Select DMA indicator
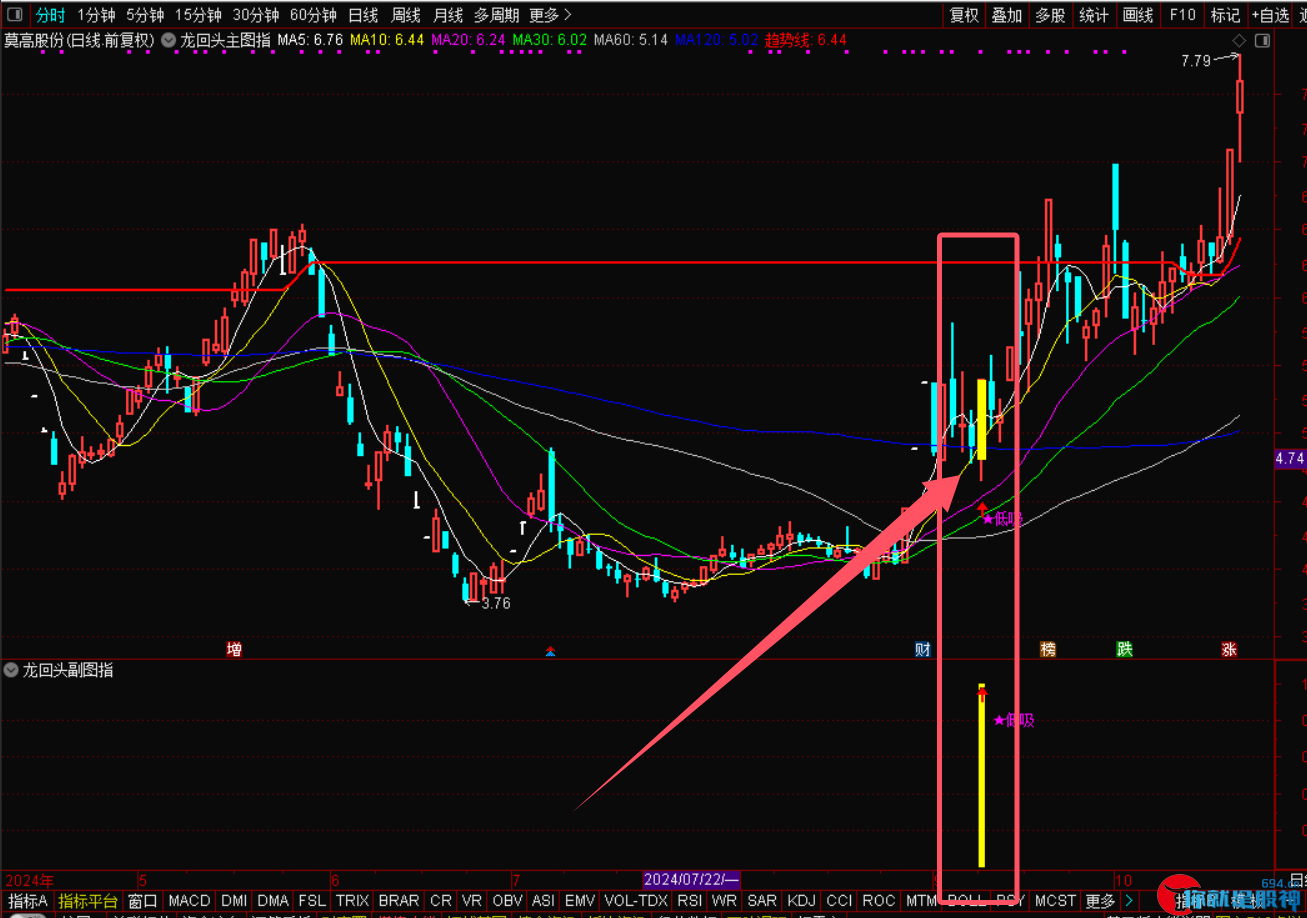Screen dimensions: 1307x918 click(x=273, y=901)
